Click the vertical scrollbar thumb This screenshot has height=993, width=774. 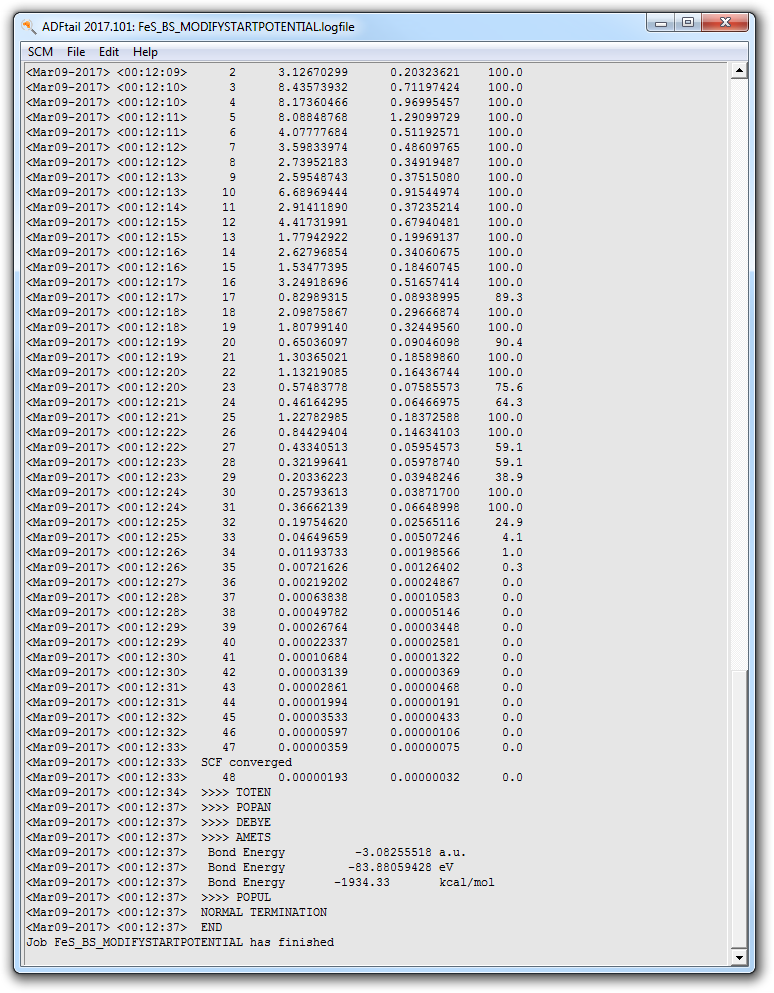739,807
